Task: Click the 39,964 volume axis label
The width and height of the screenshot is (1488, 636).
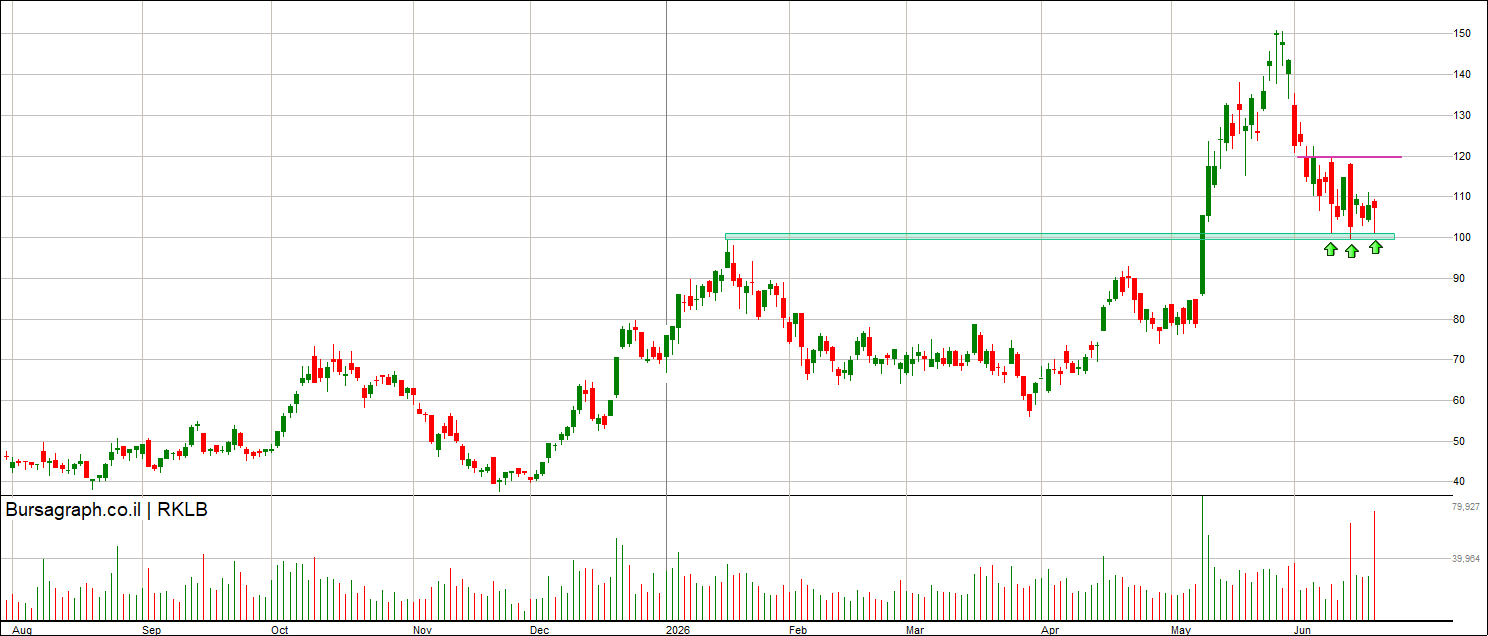Action: 1465,559
